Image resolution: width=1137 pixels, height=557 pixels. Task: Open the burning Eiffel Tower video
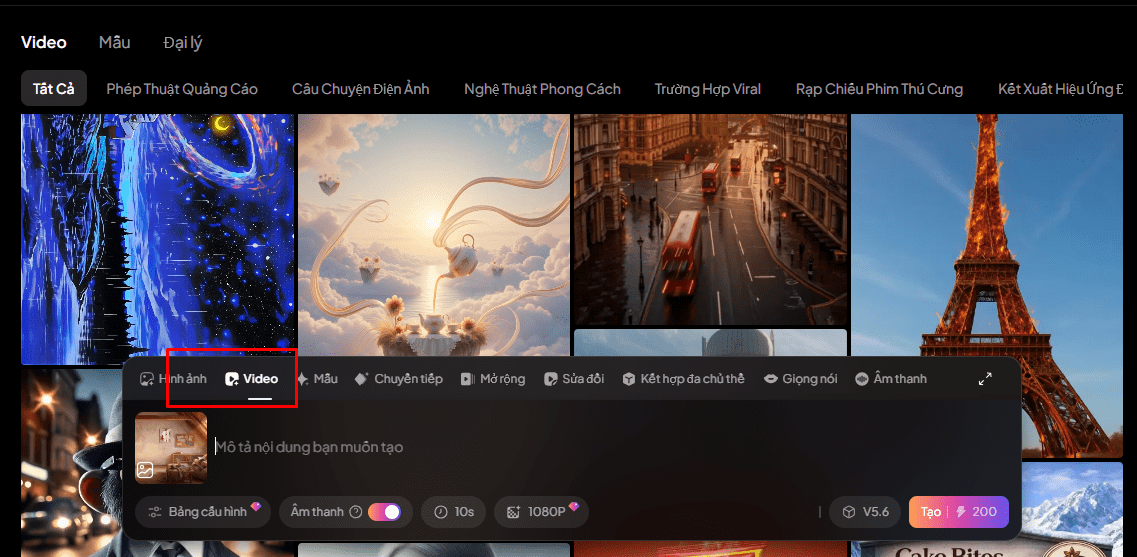click(x=986, y=286)
